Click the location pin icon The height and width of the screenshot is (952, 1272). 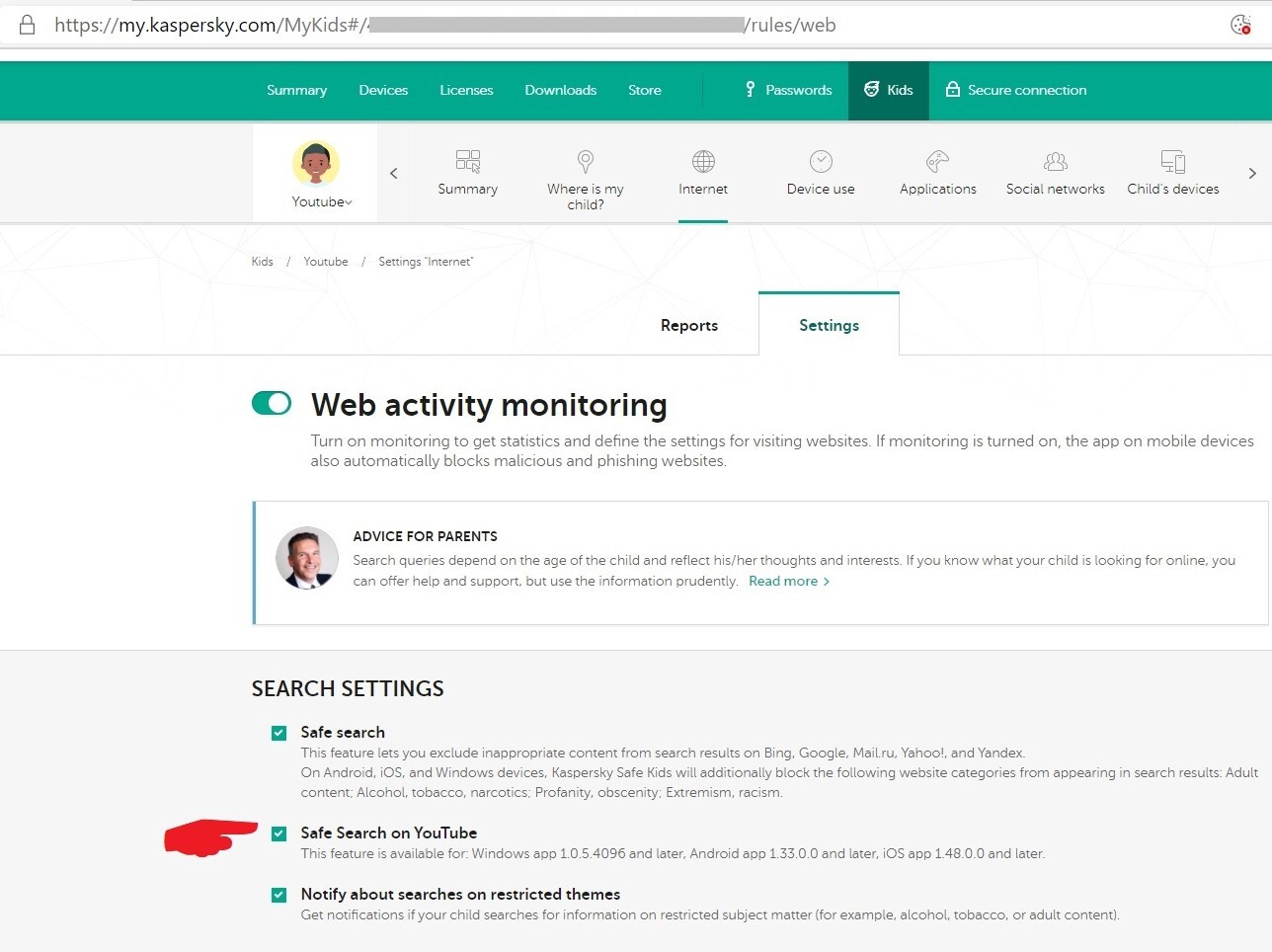pyautogui.click(x=586, y=161)
